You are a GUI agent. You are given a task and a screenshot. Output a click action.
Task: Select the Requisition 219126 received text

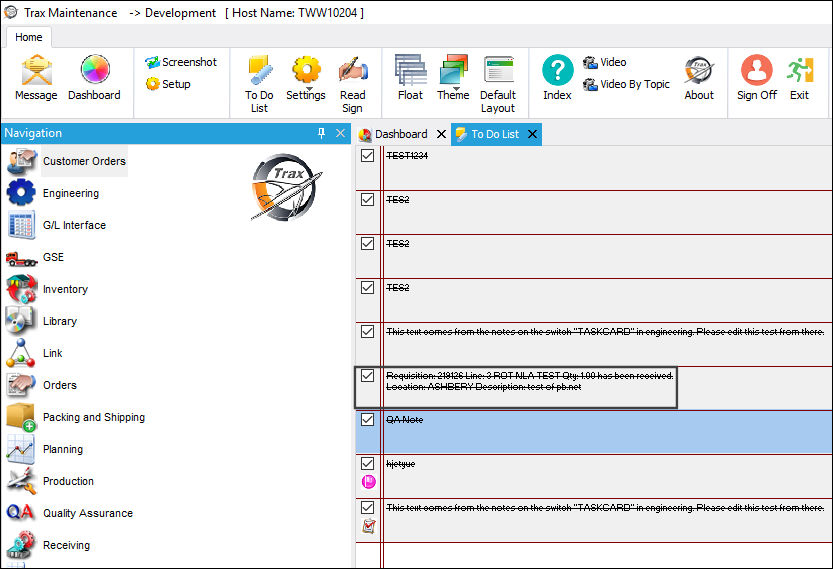pos(530,381)
